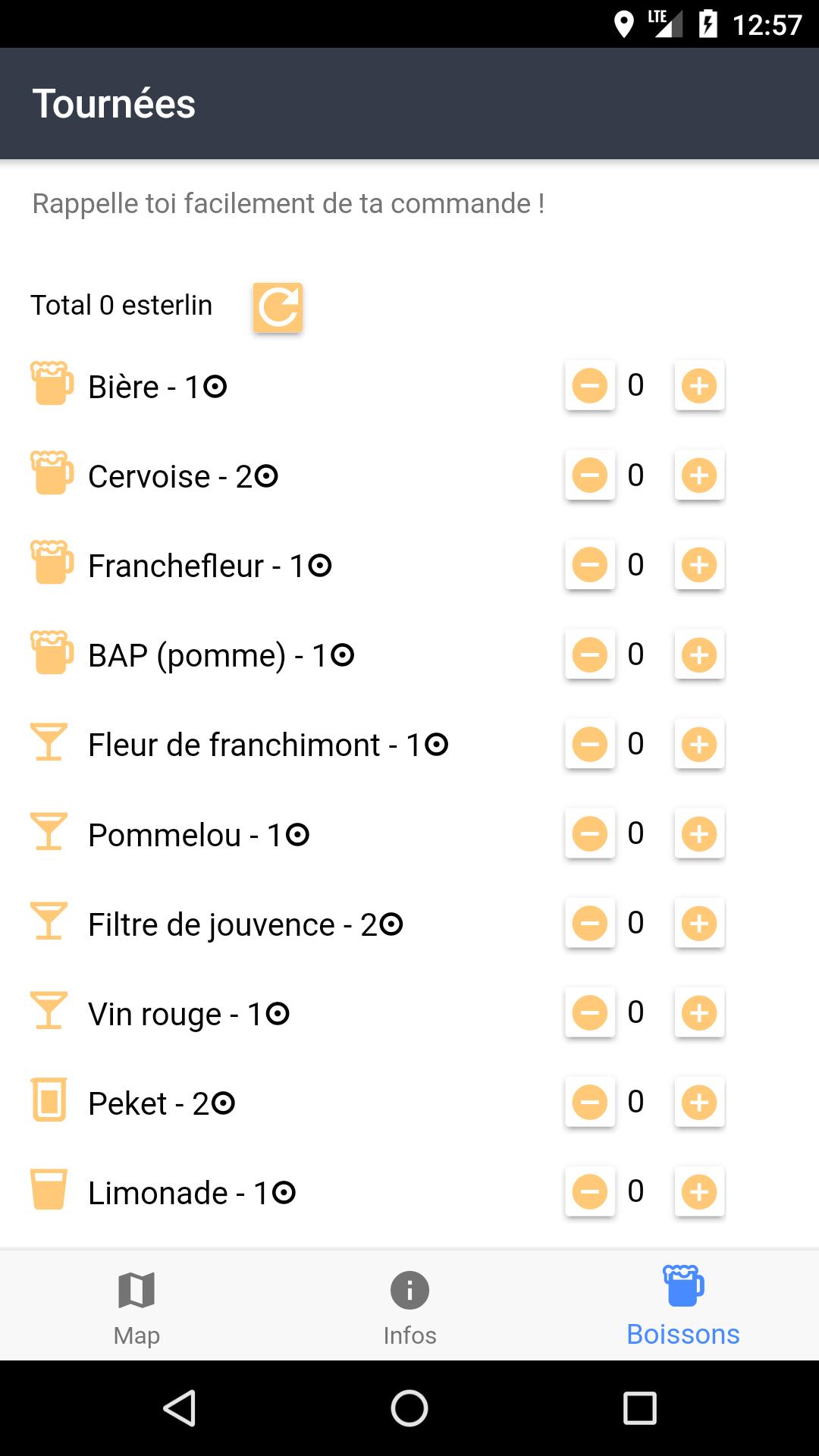Increase Cervoise quantity
The height and width of the screenshot is (1456, 819).
pyautogui.click(x=699, y=475)
